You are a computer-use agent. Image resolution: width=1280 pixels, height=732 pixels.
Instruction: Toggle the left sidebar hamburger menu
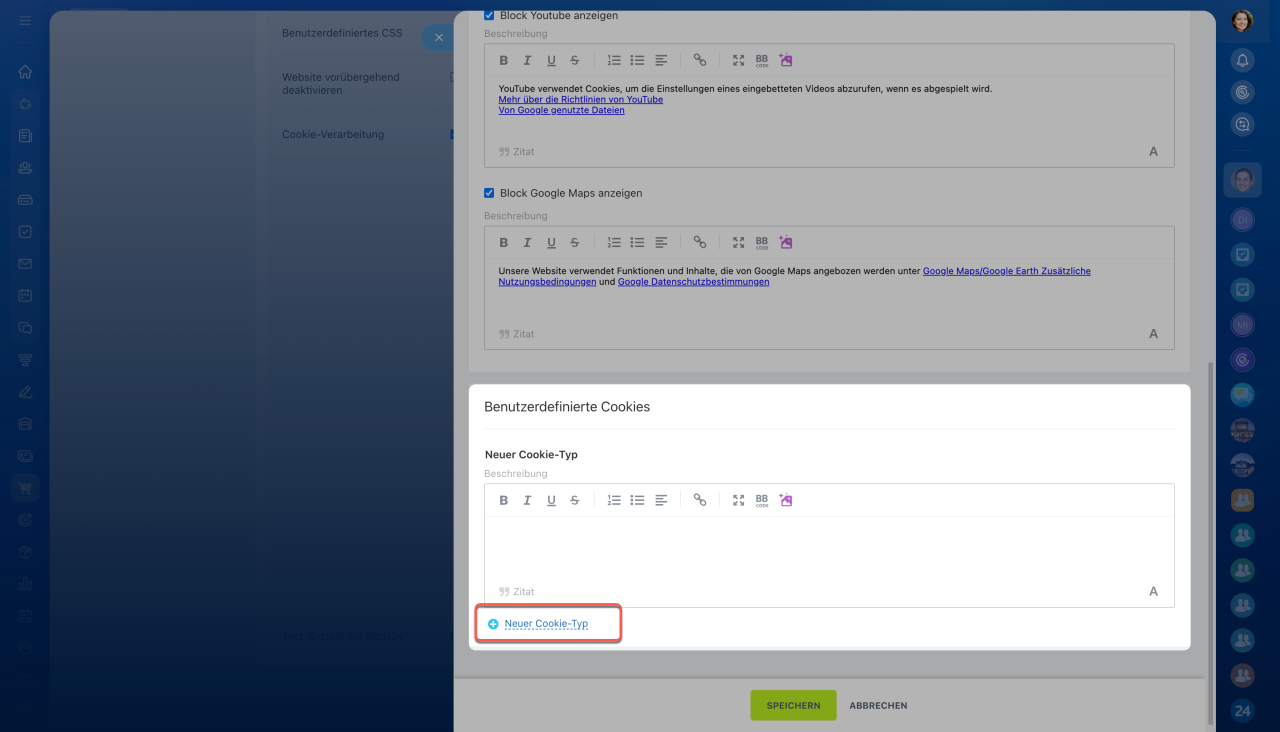coord(25,21)
